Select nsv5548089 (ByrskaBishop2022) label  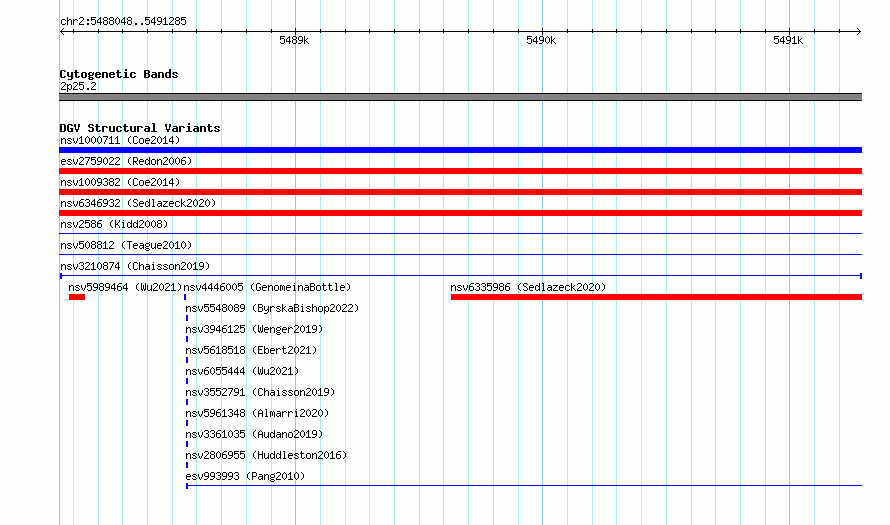[272, 308]
